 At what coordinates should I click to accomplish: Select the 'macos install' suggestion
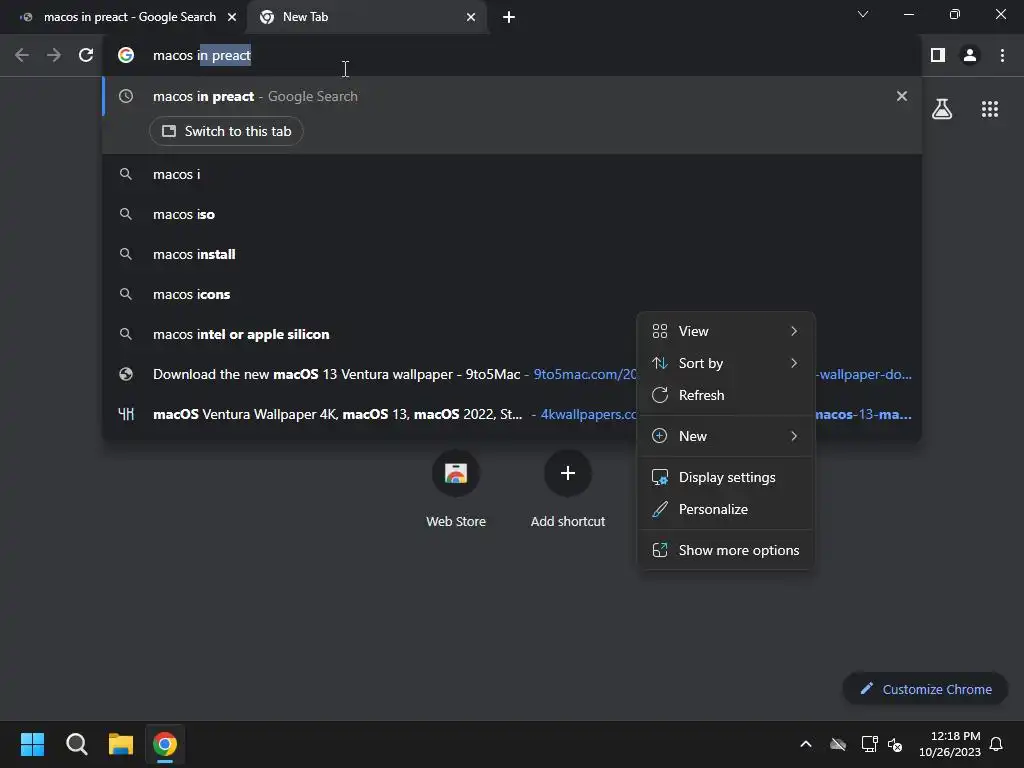point(512,254)
